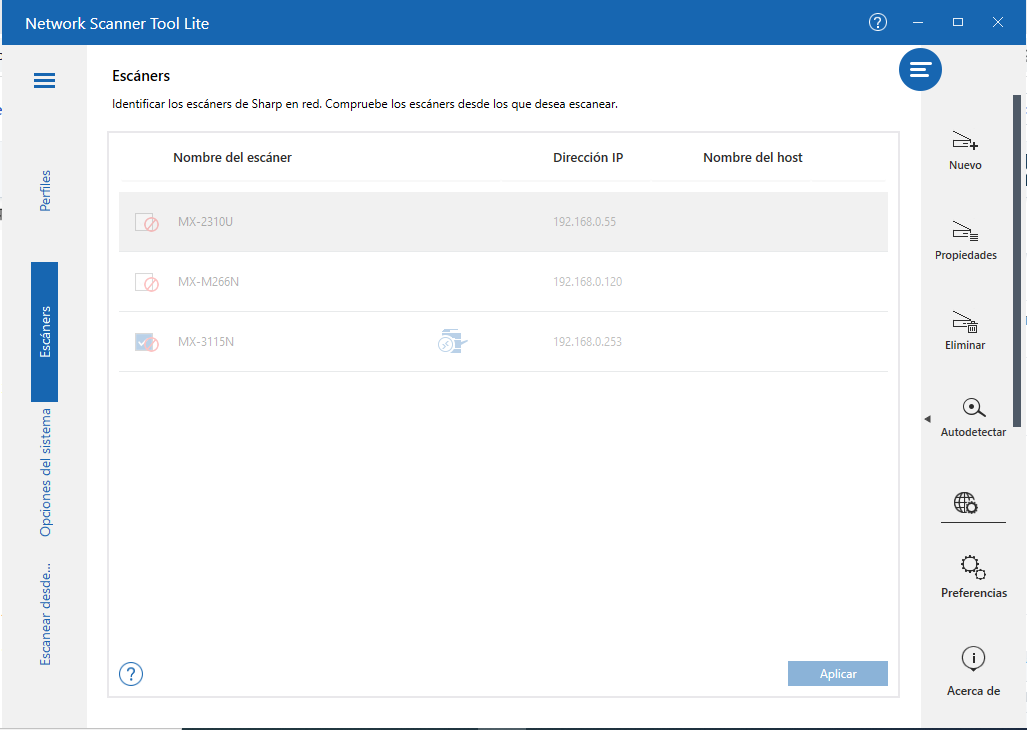Open Acerca de information
The image size is (1027, 730).
point(973,671)
